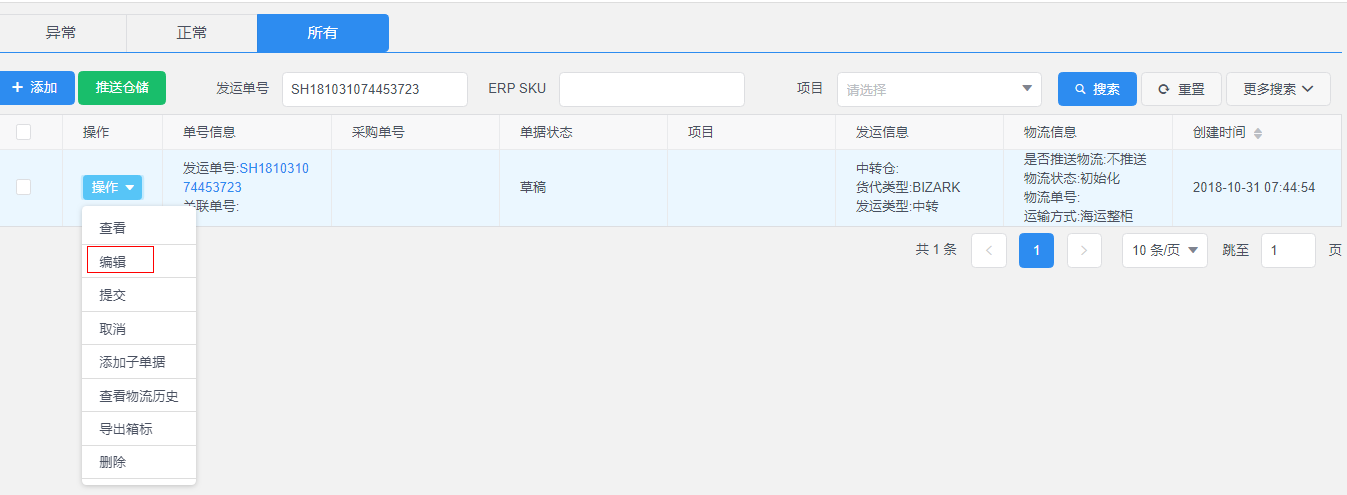
Task: Focus the 发运单号 input field
Action: point(375,89)
